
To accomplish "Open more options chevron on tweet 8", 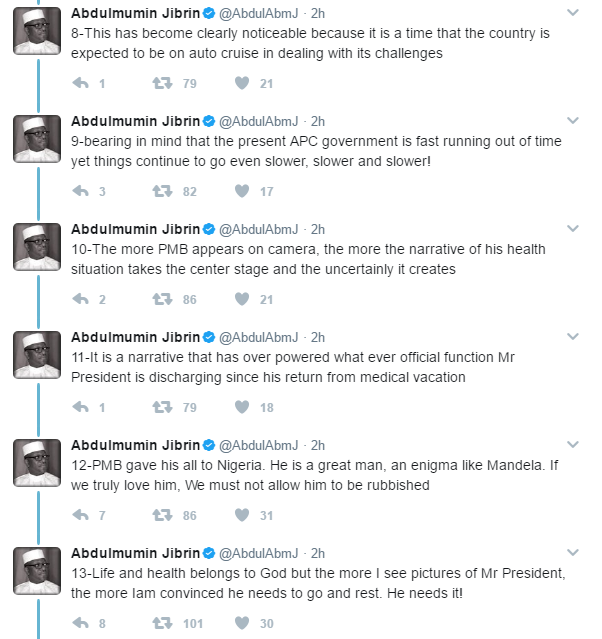I will [573, 13].
